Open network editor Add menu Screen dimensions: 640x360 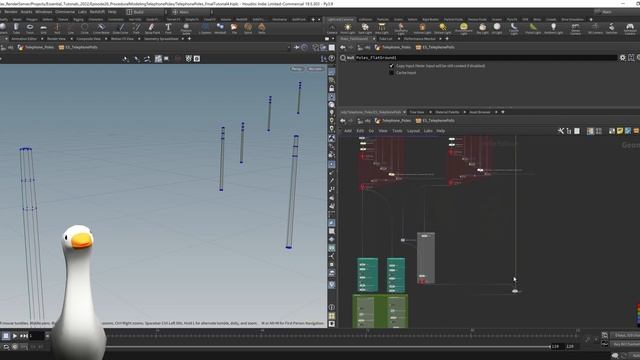pos(348,131)
